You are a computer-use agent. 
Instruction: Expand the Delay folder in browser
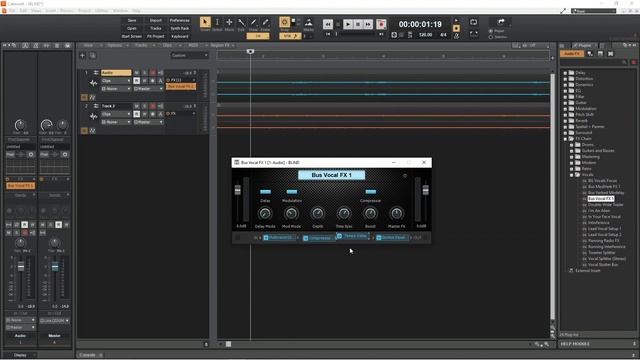[566, 73]
